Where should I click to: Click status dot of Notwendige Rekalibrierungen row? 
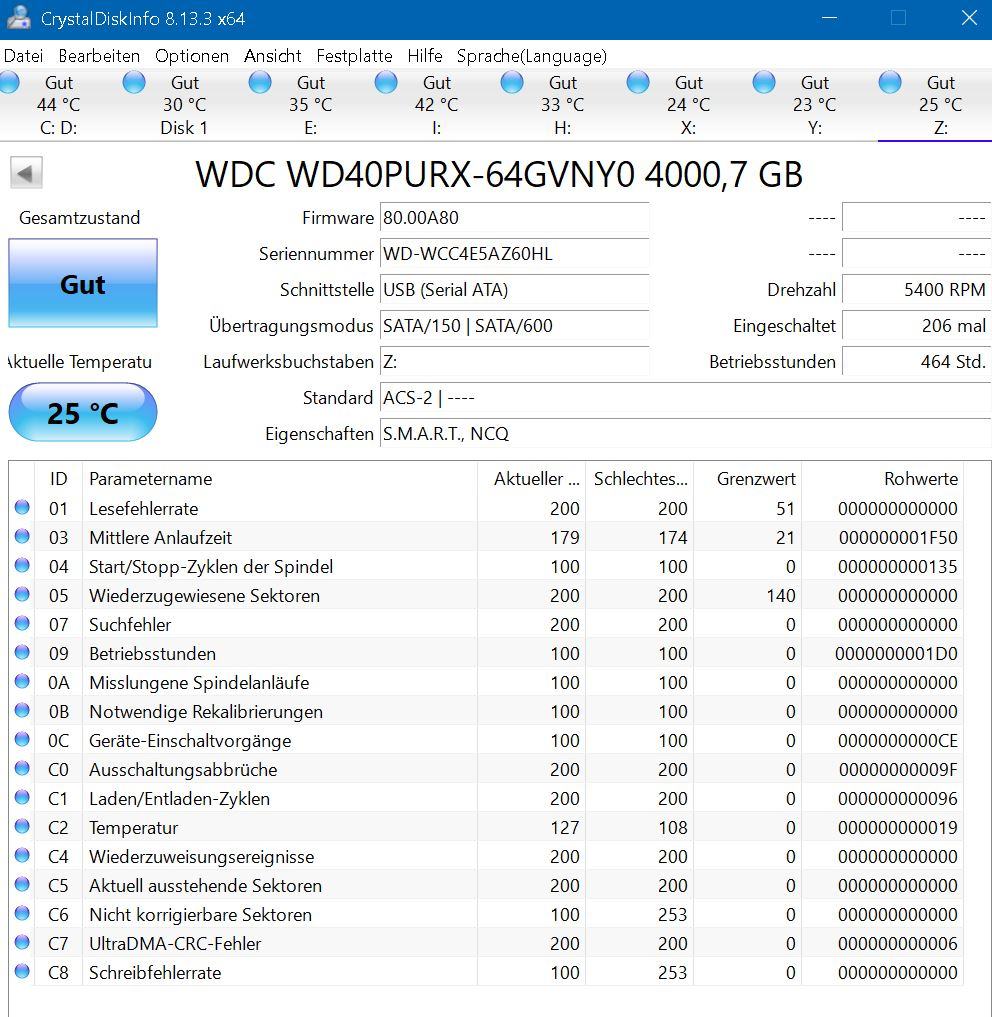22,710
